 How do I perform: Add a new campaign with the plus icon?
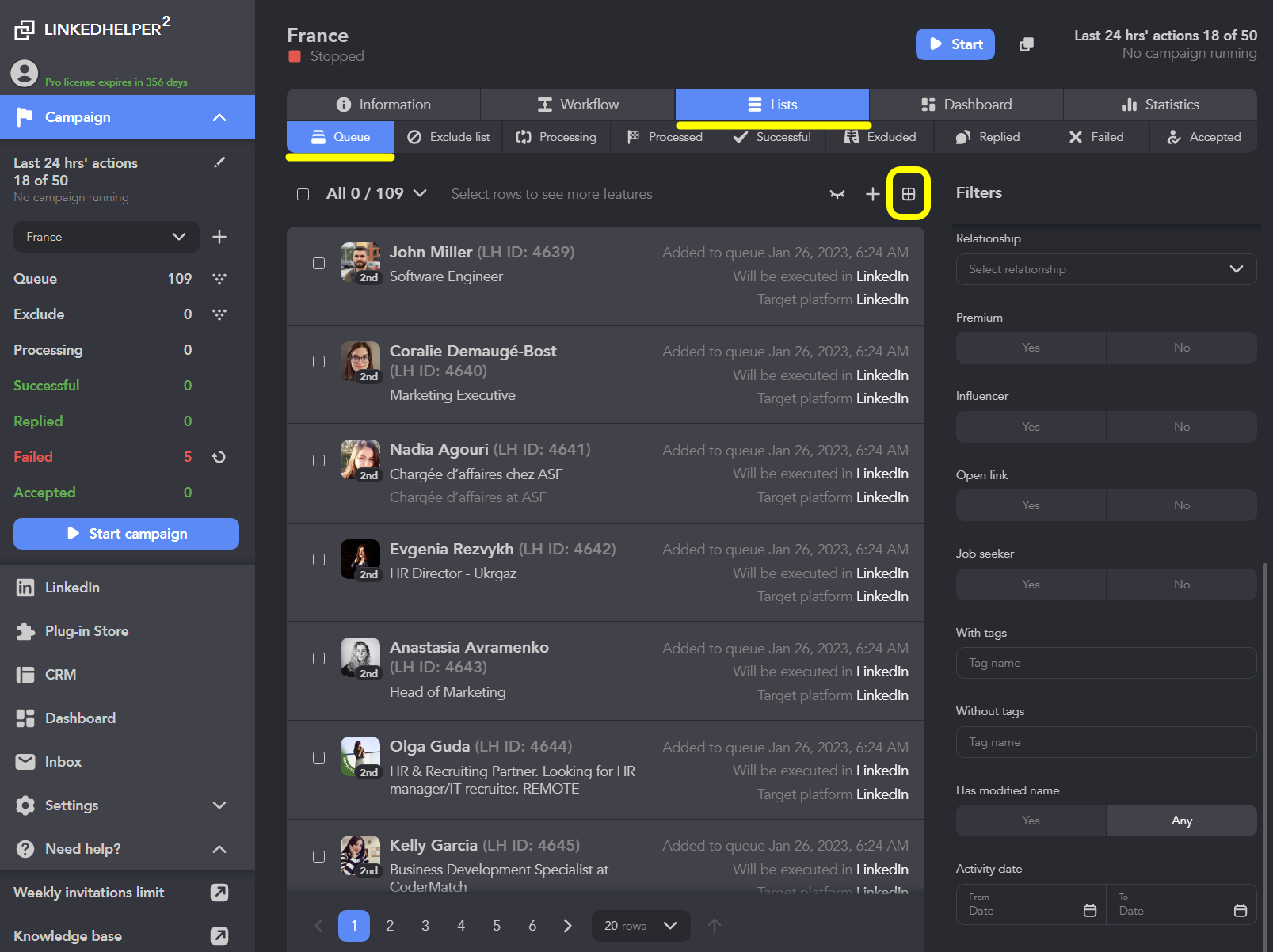219,237
